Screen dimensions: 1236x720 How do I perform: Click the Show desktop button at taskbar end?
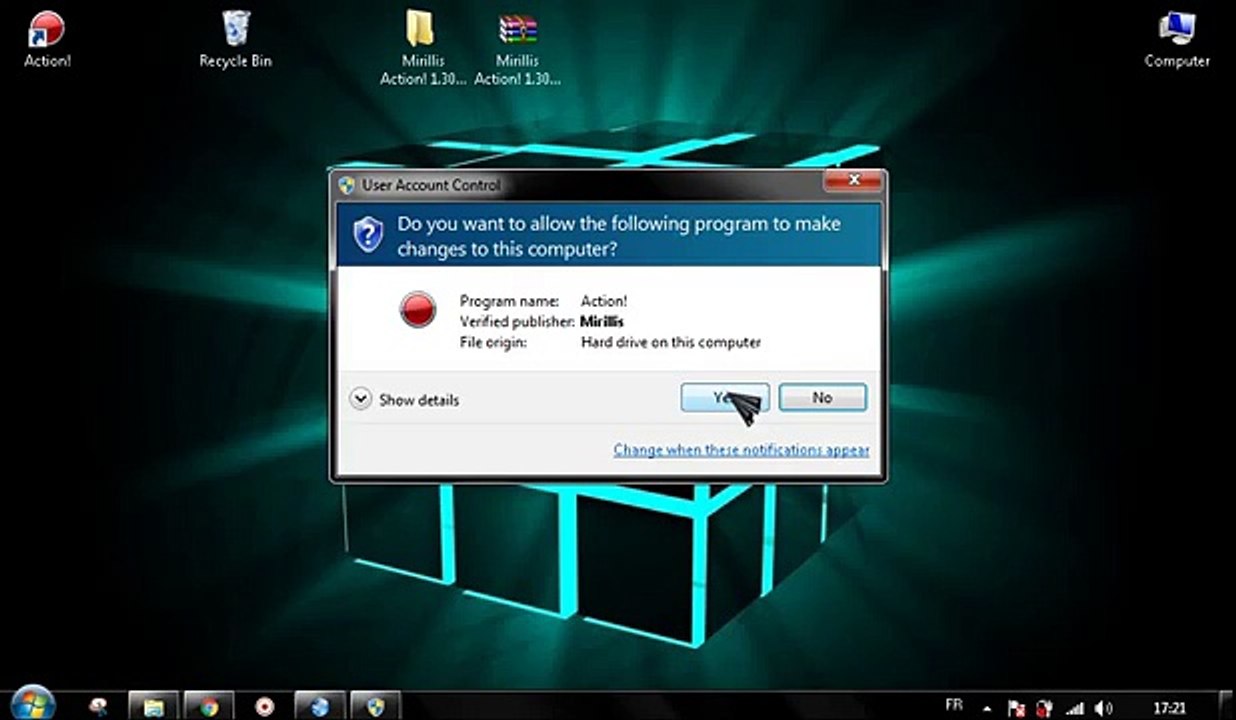click(1226, 706)
